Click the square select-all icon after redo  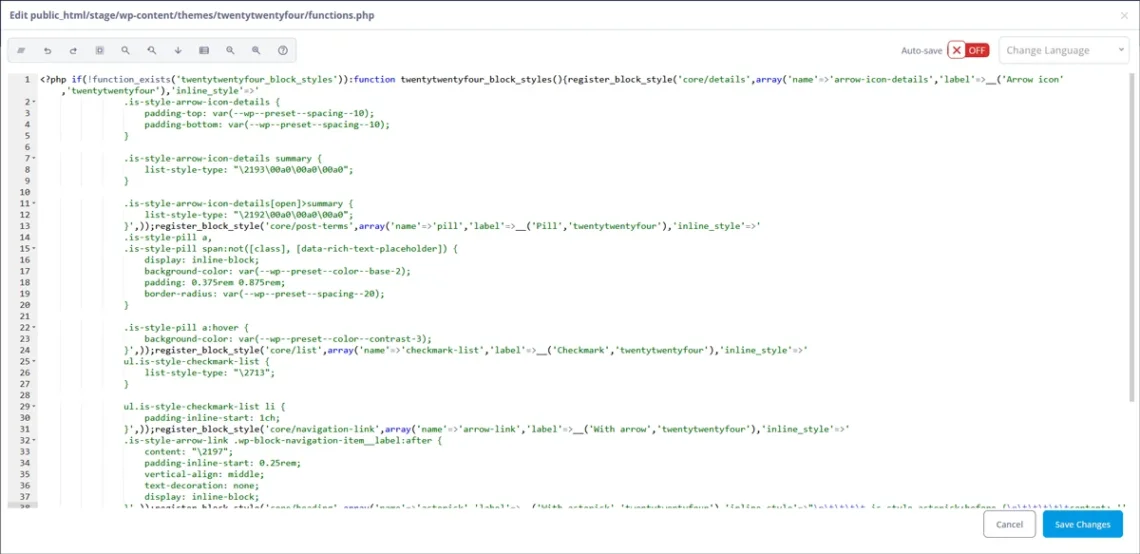pos(99,50)
